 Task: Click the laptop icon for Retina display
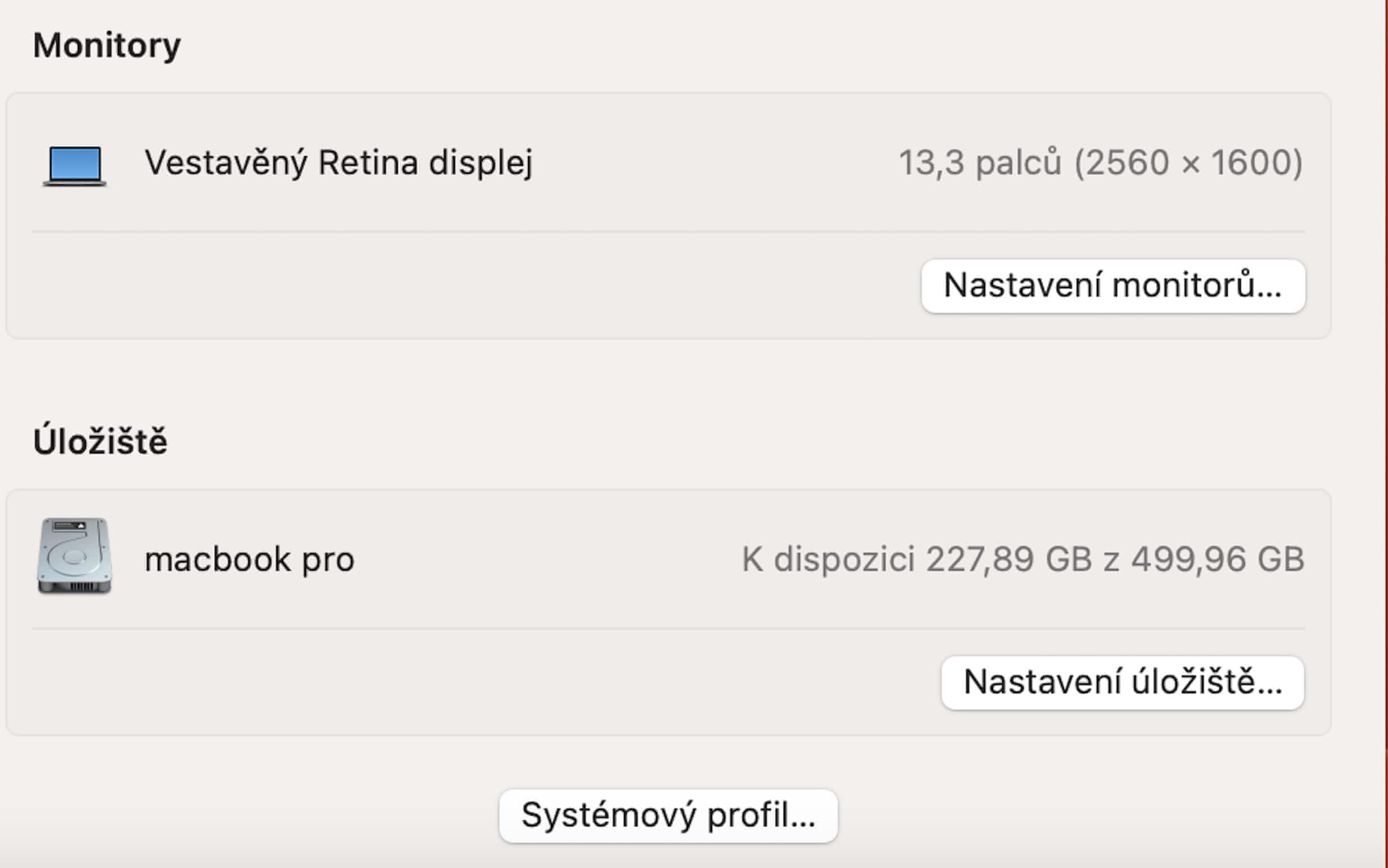pos(74,165)
